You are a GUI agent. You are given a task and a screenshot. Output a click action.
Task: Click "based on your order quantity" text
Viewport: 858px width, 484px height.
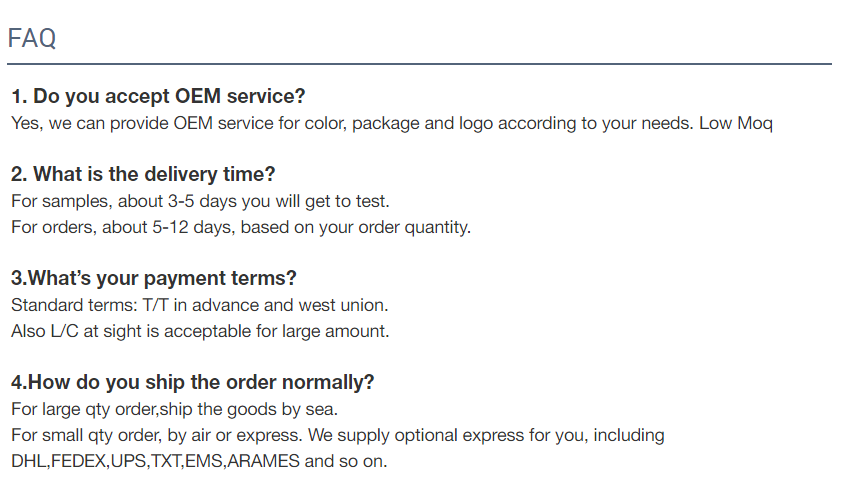356,227
